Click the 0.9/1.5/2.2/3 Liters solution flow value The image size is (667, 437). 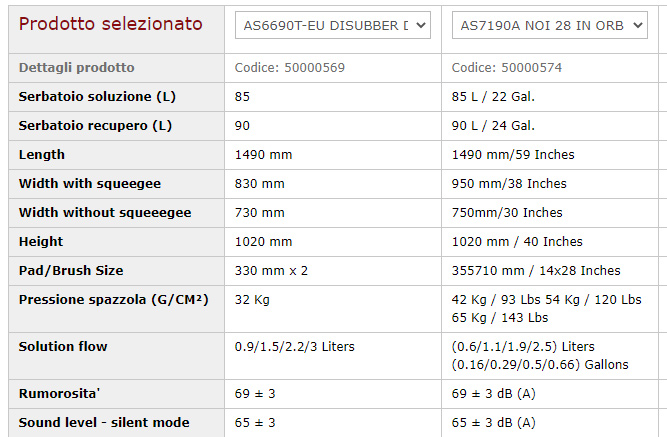(294, 347)
